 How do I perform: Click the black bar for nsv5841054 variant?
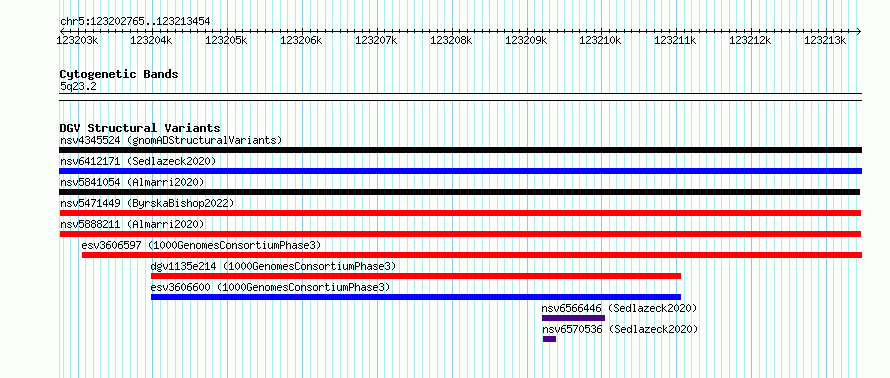pyautogui.click(x=459, y=192)
